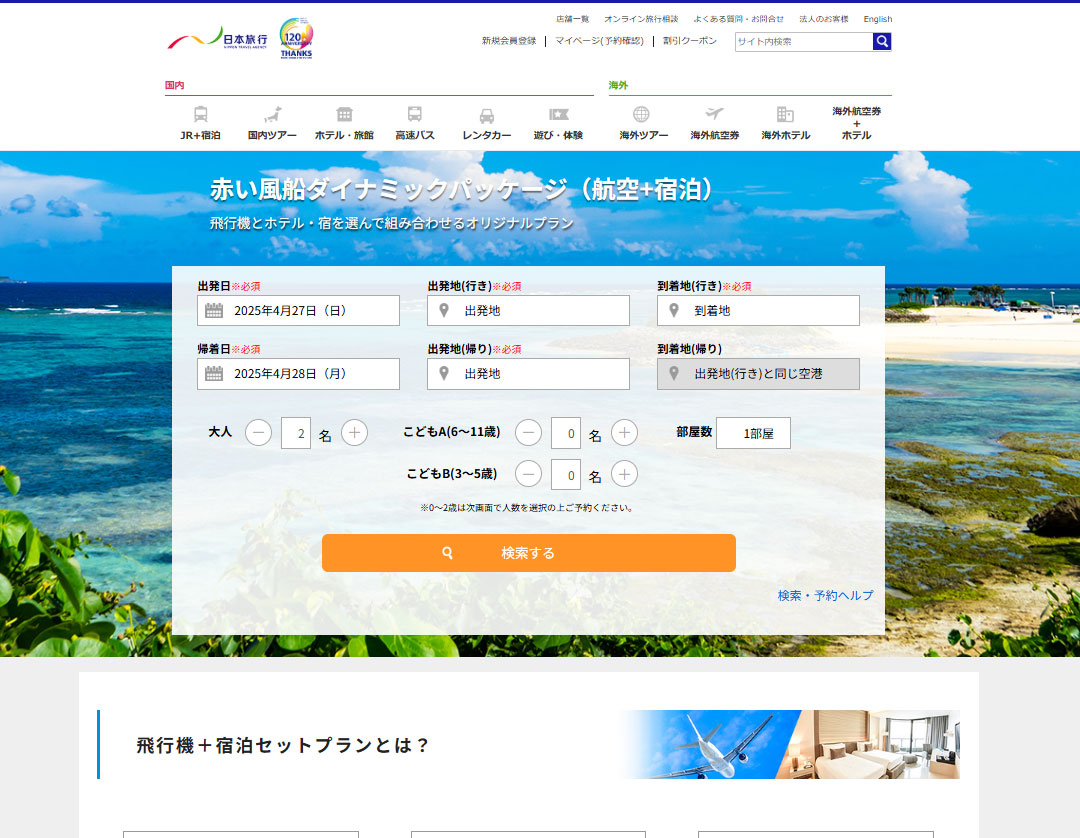Increase the 大人 count with plus
The image size is (1080, 838).
pos(354,433)
